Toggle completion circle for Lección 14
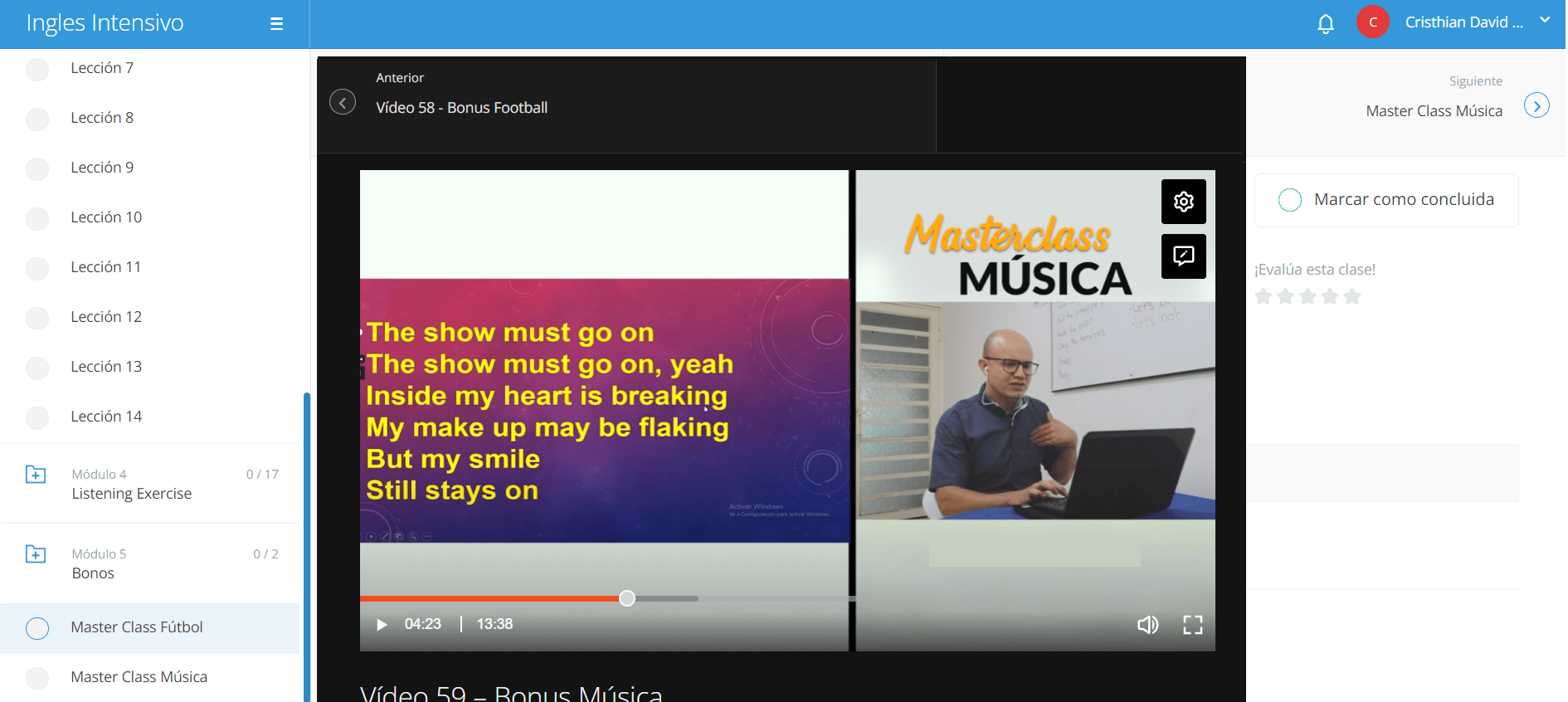The image size is (1568, 702). tap(37, 417)
